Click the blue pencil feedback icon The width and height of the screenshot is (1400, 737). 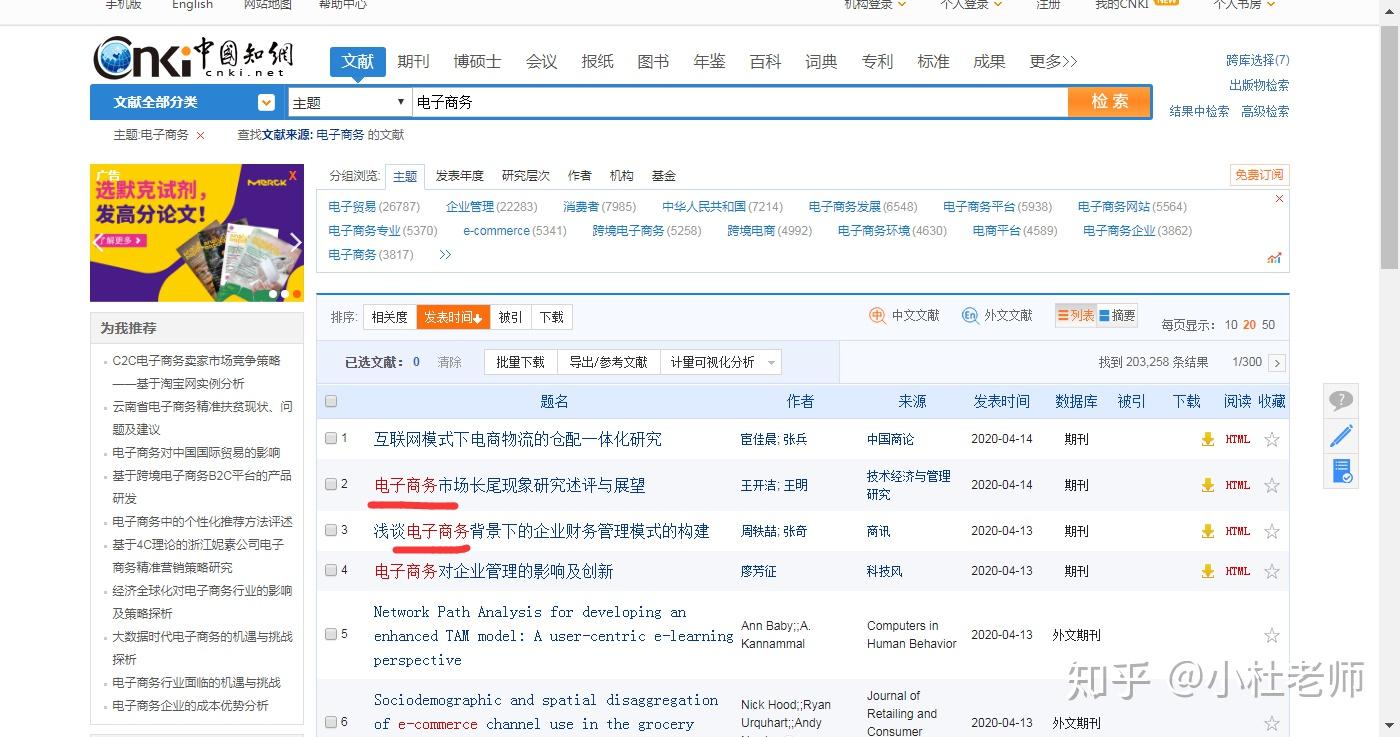coord(1341,436)
